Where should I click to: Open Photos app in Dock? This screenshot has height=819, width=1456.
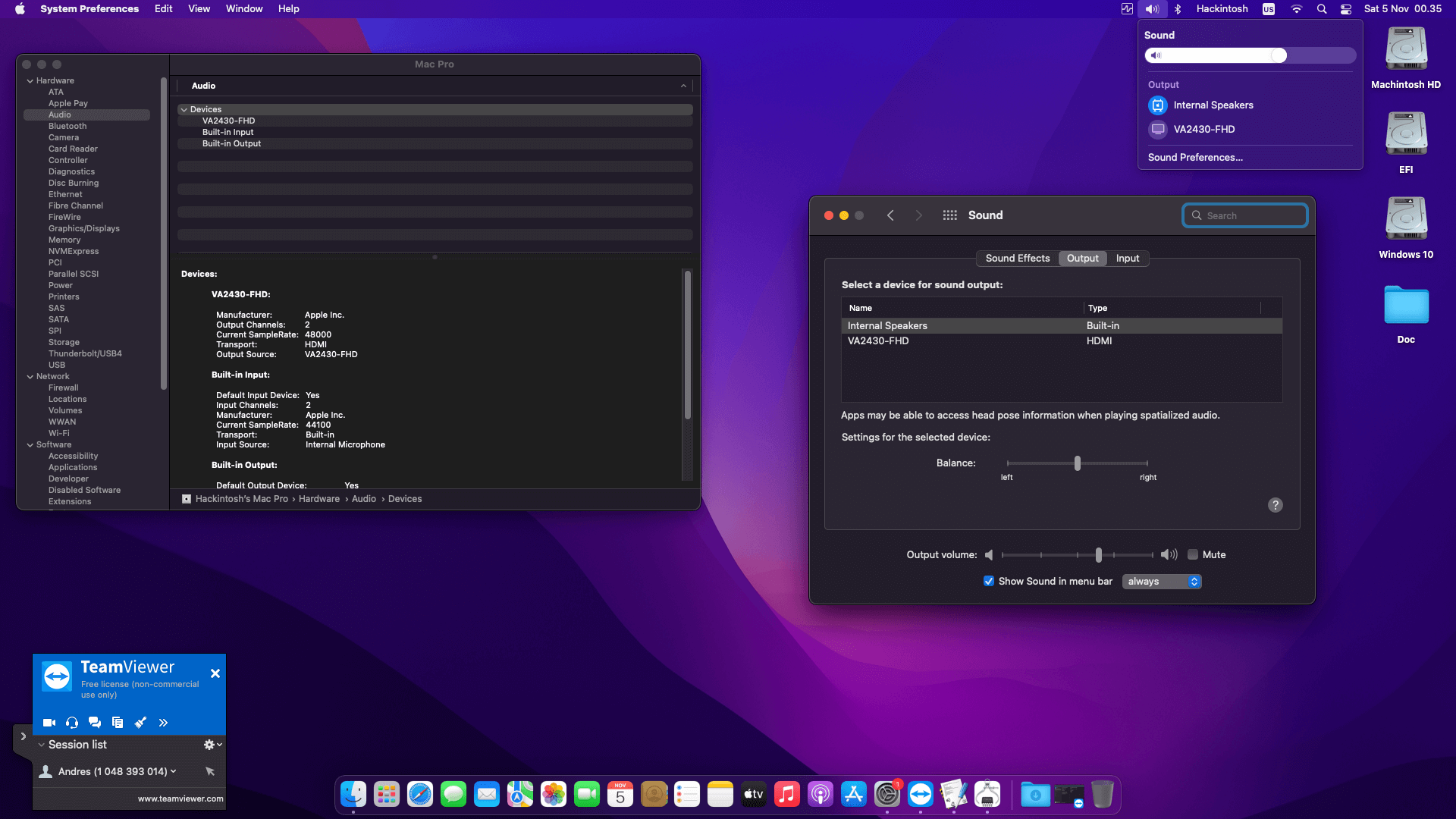(554, 794)
